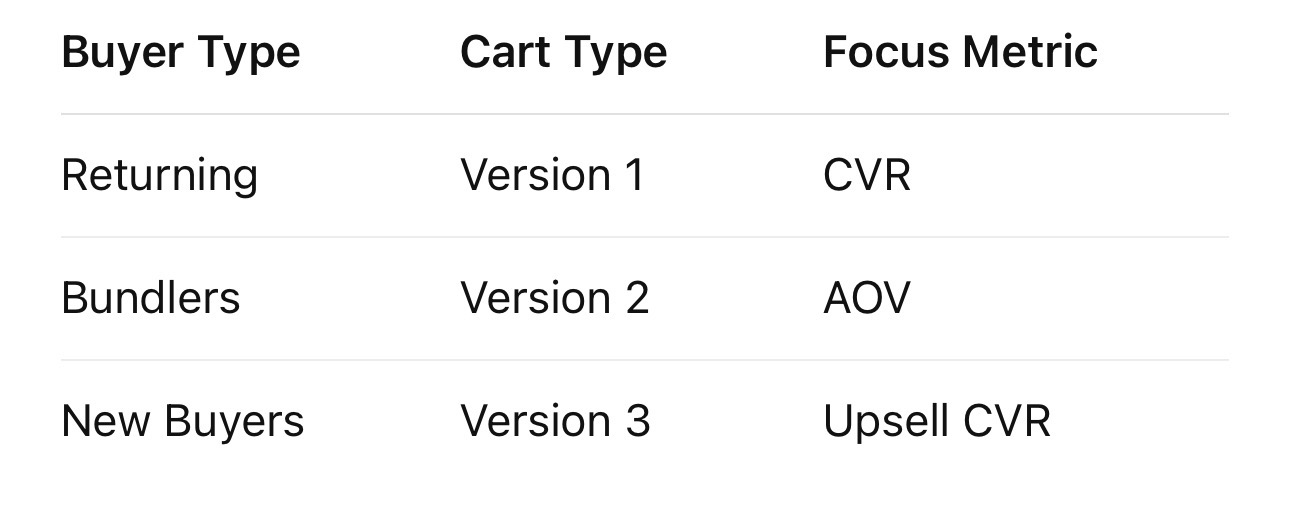Click the Cart Type column header
This screenshot has height=524, width=1290.
[563, 52]
